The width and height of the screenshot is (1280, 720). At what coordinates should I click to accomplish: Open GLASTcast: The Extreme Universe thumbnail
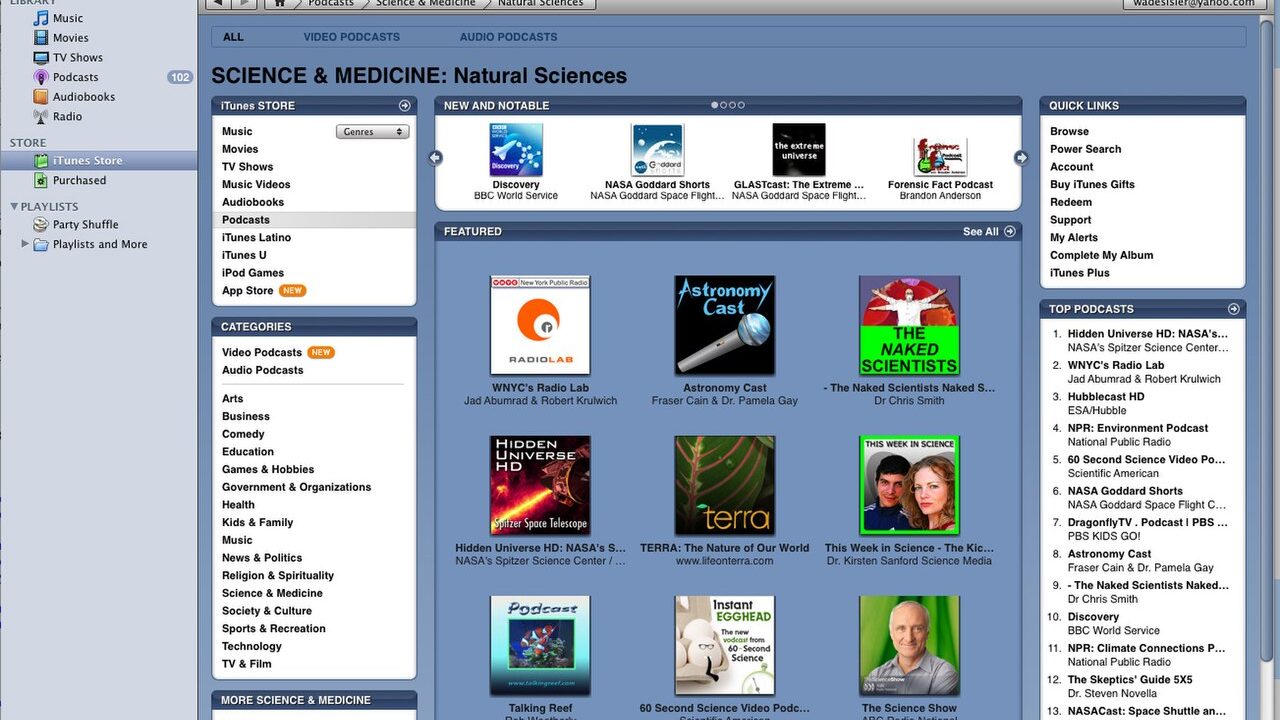[x=799, y=150]
